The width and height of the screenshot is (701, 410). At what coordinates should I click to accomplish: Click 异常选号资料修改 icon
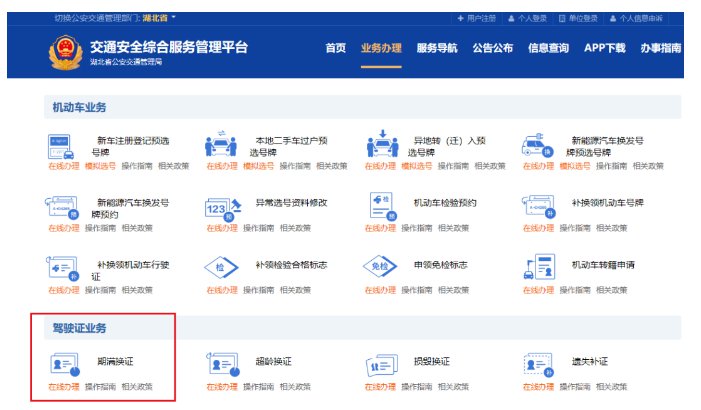tap(223, 209)
